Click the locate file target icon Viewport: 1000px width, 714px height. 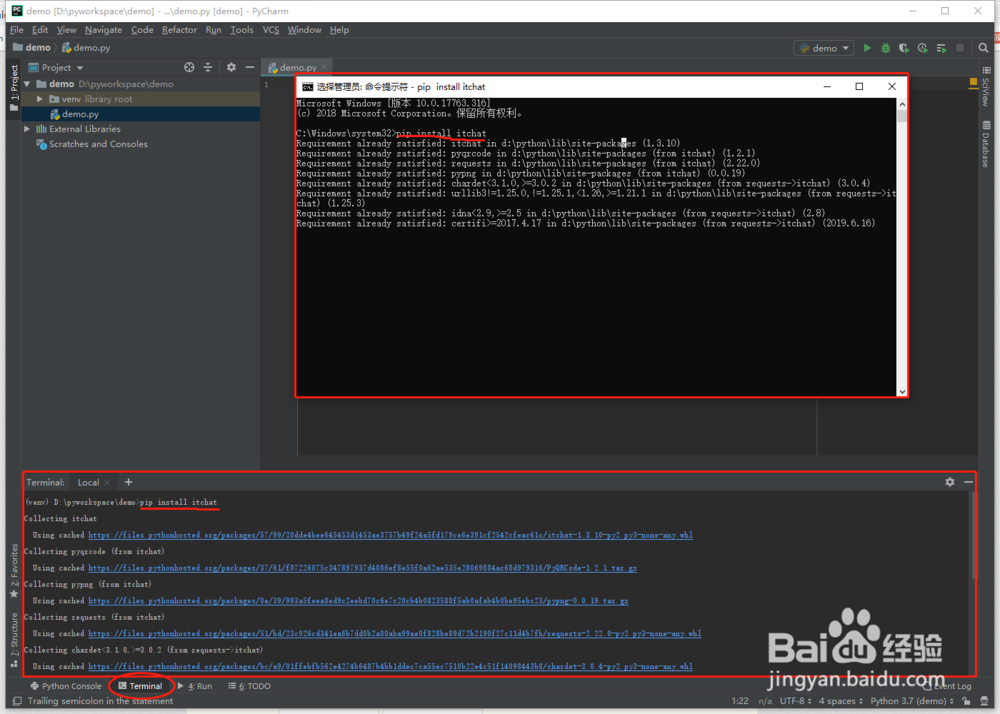[x=189, y=67]
